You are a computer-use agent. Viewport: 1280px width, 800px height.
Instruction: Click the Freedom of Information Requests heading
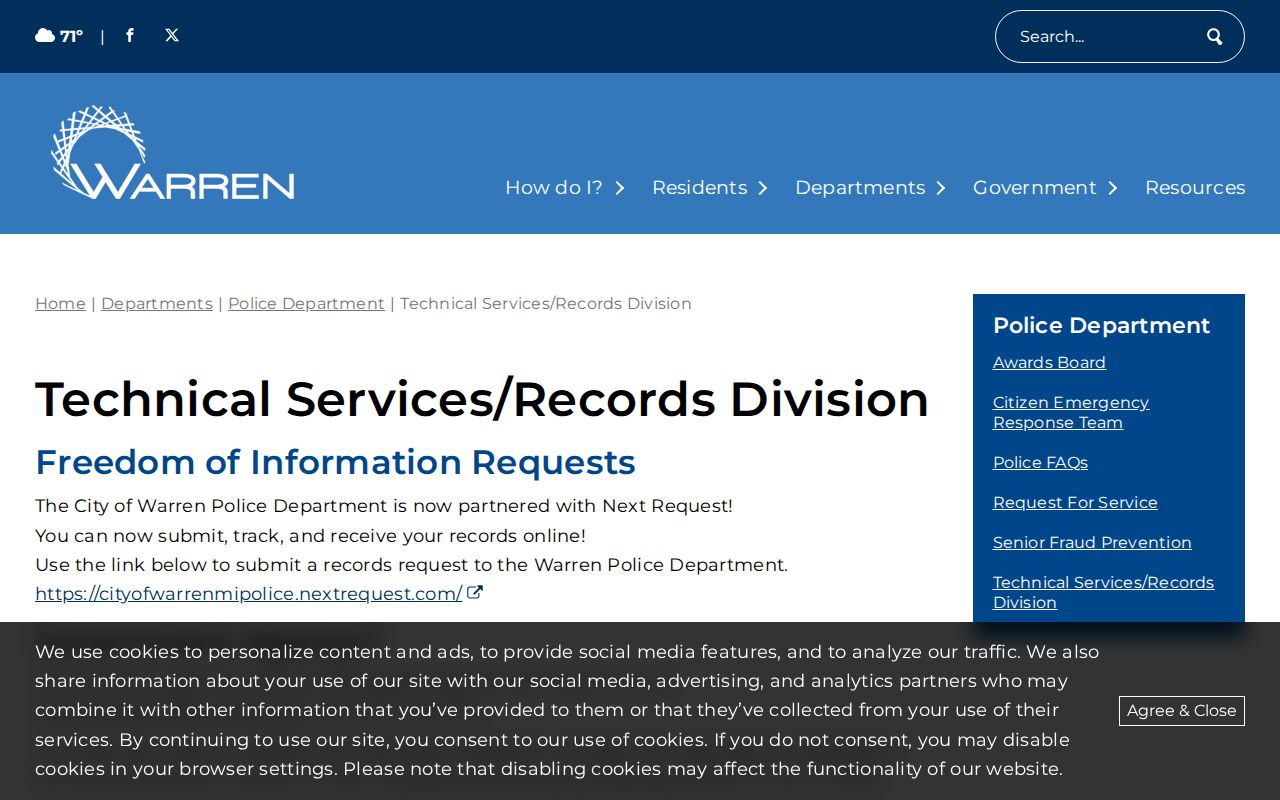[x=335, y=463]
